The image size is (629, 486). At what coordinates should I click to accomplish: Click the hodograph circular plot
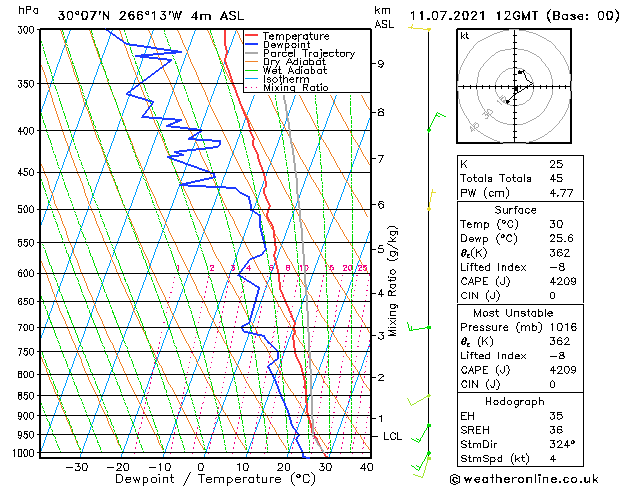pyautogui.click(x=514, y=86)
